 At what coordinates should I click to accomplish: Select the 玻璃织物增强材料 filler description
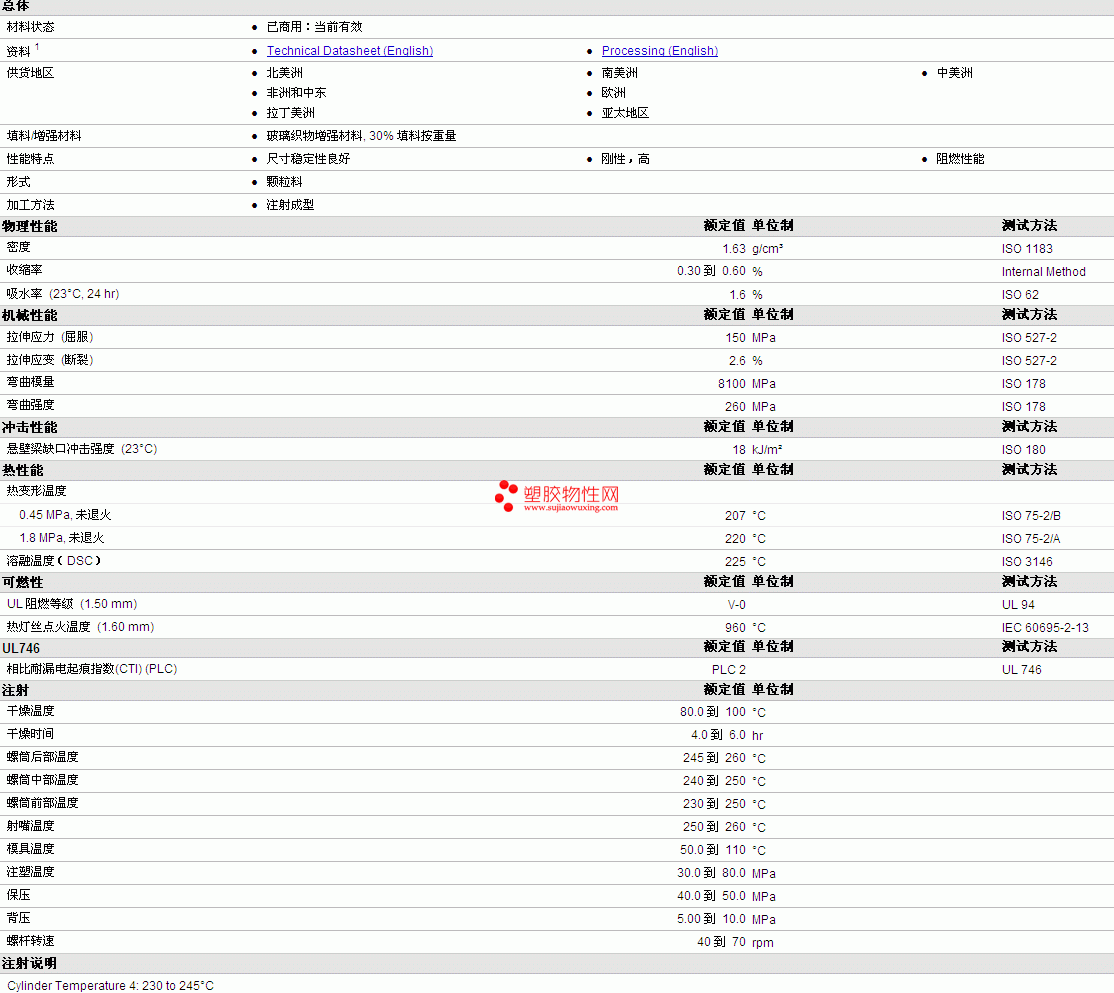click(361, 136)
